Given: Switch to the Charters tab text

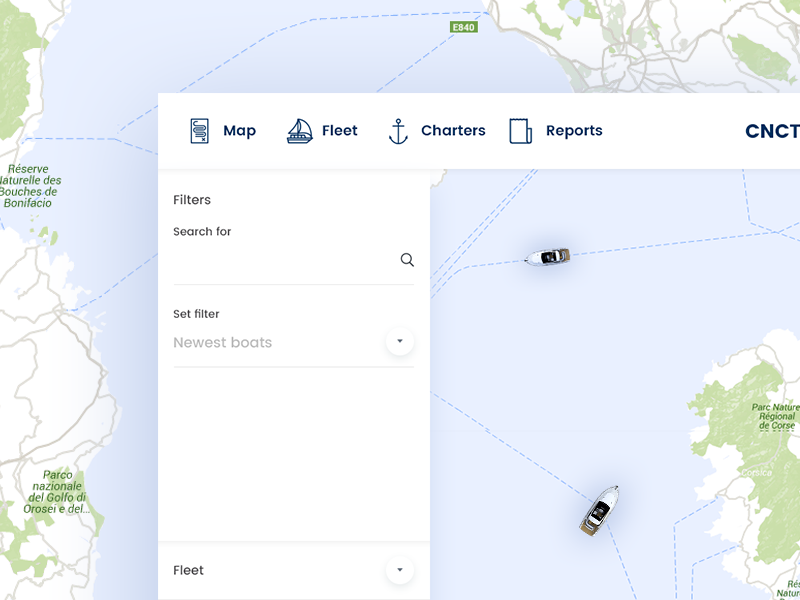Looking at the screenshot, I should point(453,131).
